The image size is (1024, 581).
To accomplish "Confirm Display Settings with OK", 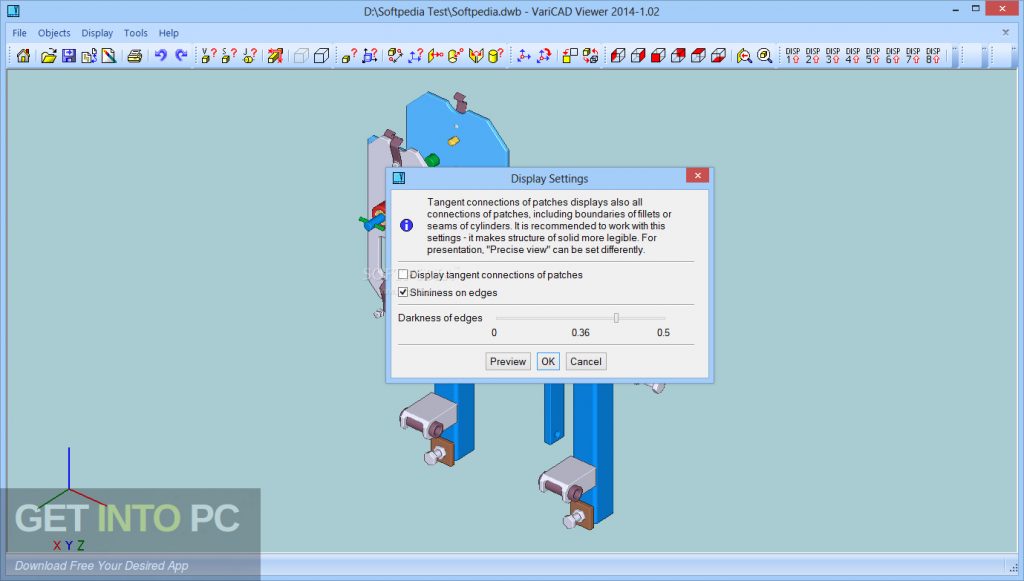I will [x=548, y=362].
